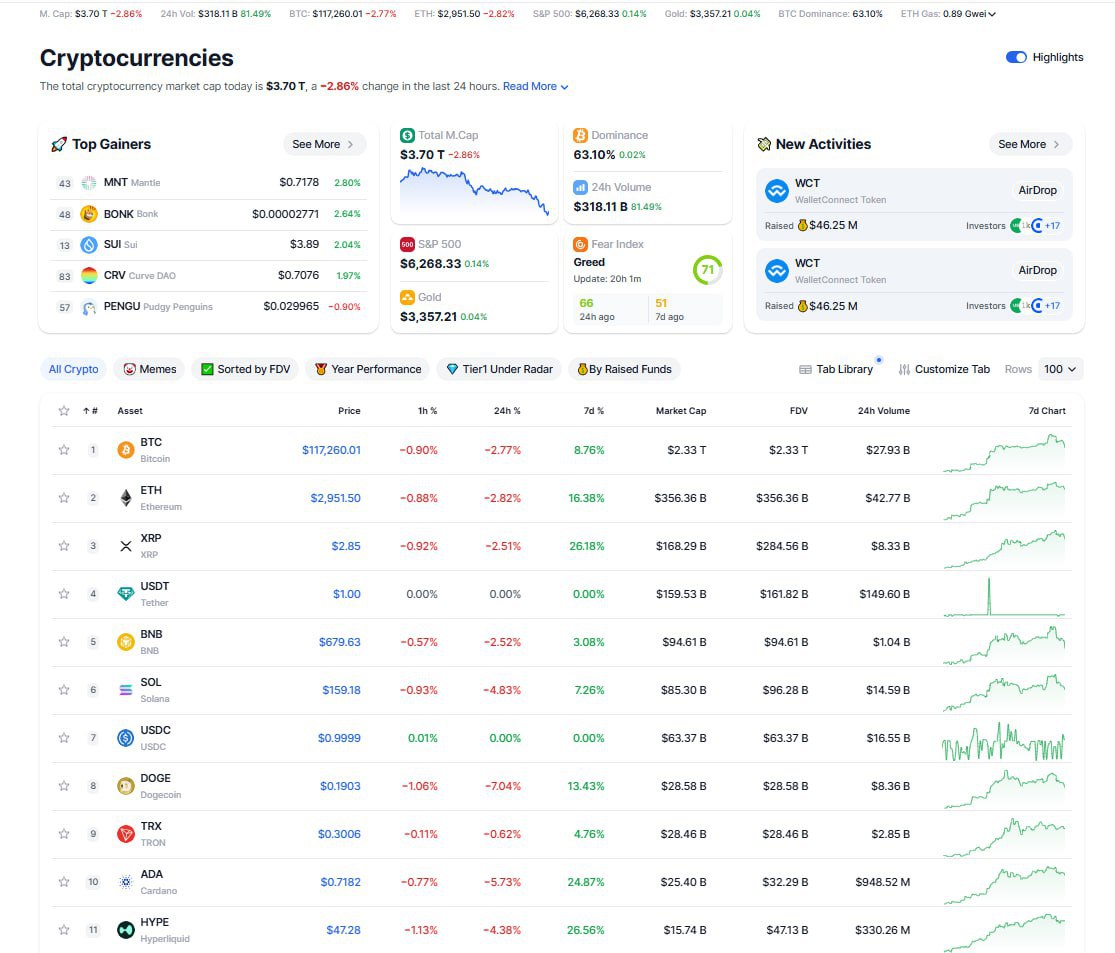Viewport: 1115px width, 953px height.
Task: Click the Dominance Bitcoin icon
Action: [580, 135]
